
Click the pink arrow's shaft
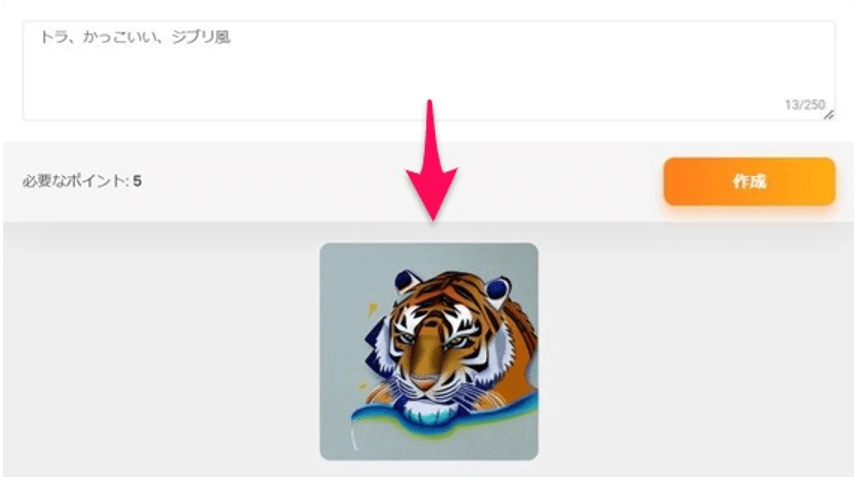tap(431, 135)
